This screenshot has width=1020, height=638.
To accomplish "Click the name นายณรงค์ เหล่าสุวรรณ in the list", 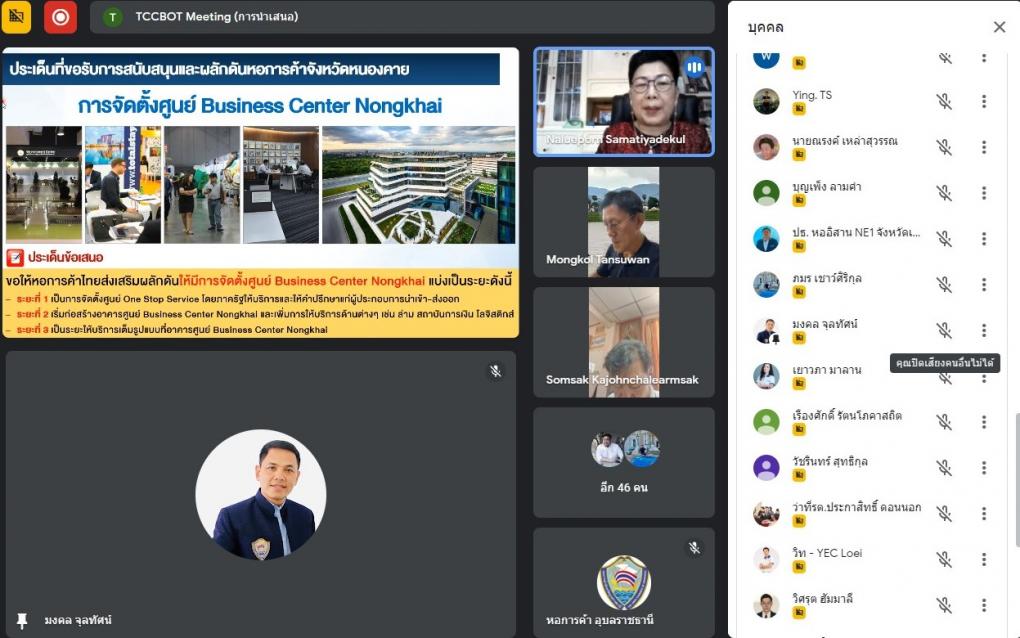I will [x=845, y=140].
